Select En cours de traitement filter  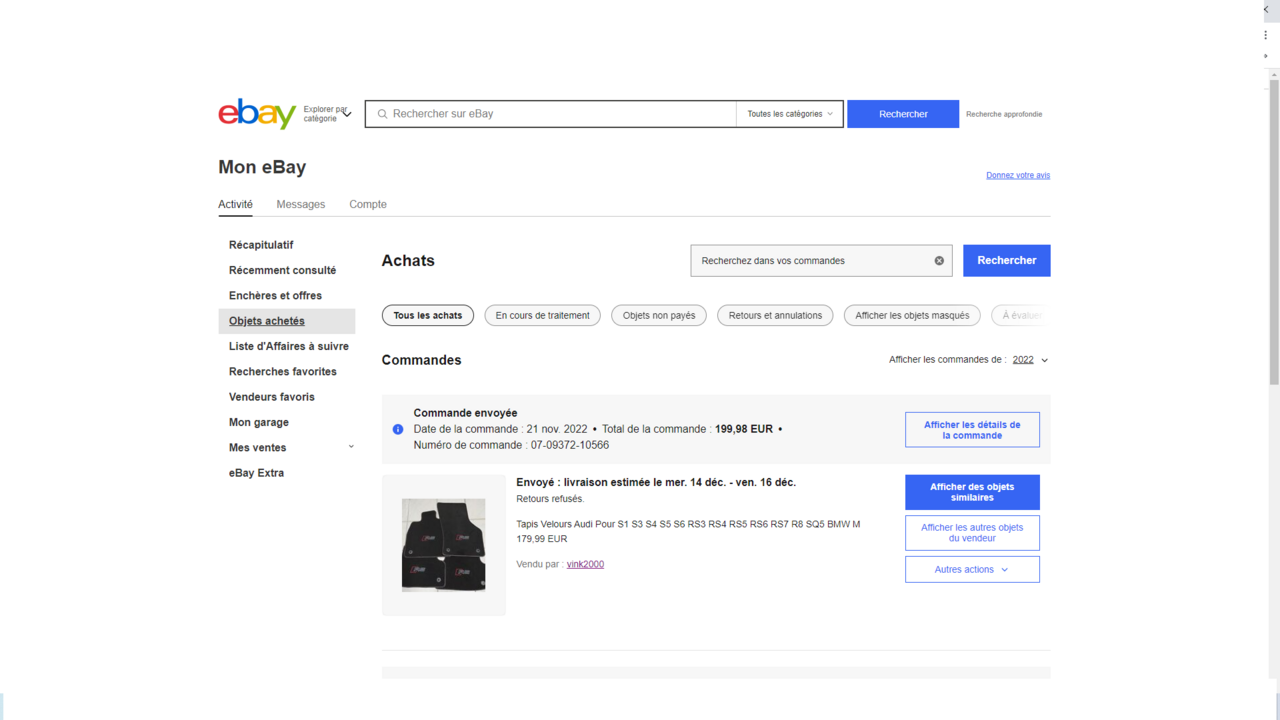542,316
